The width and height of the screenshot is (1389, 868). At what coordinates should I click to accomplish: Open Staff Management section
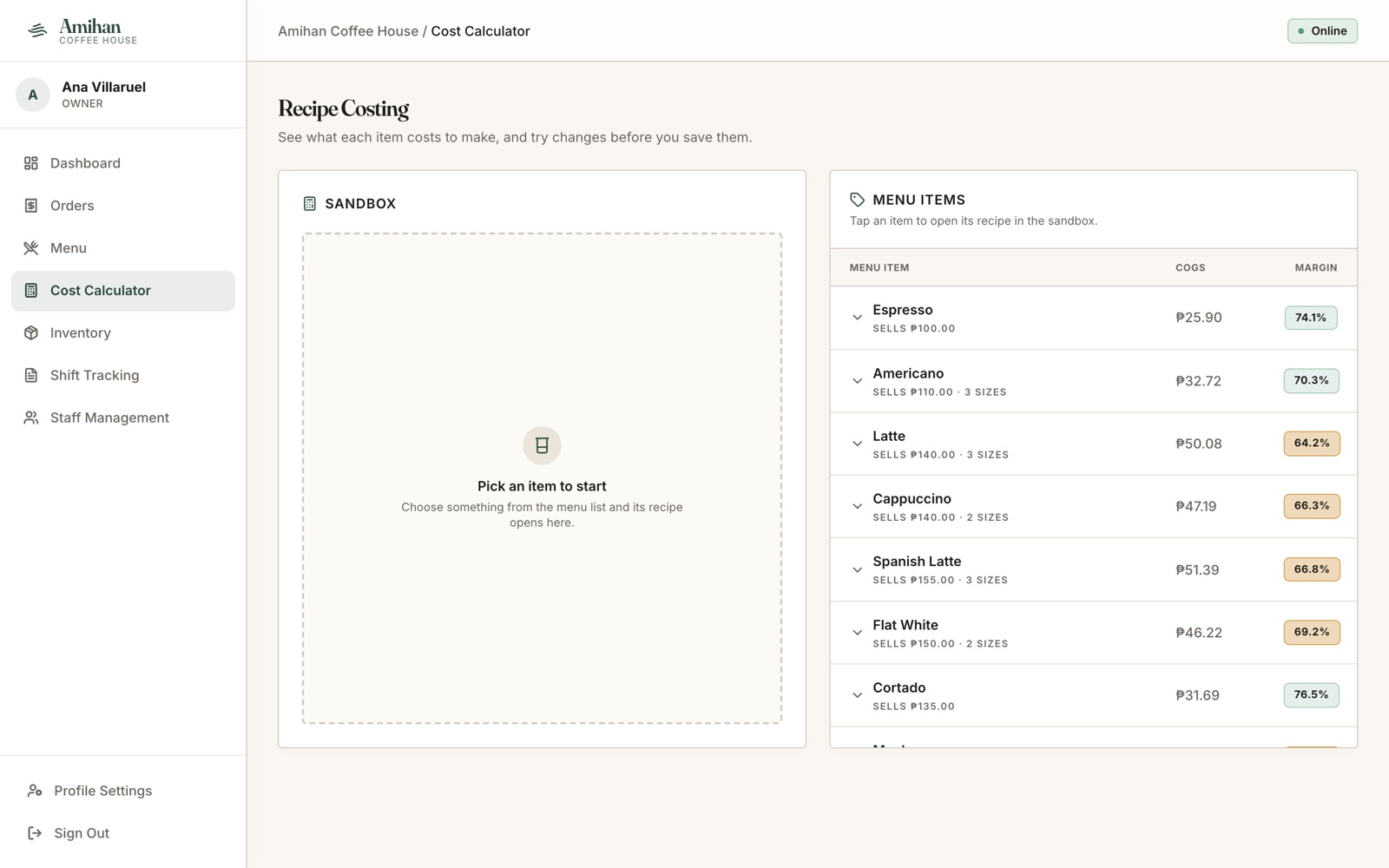[123, 418]
